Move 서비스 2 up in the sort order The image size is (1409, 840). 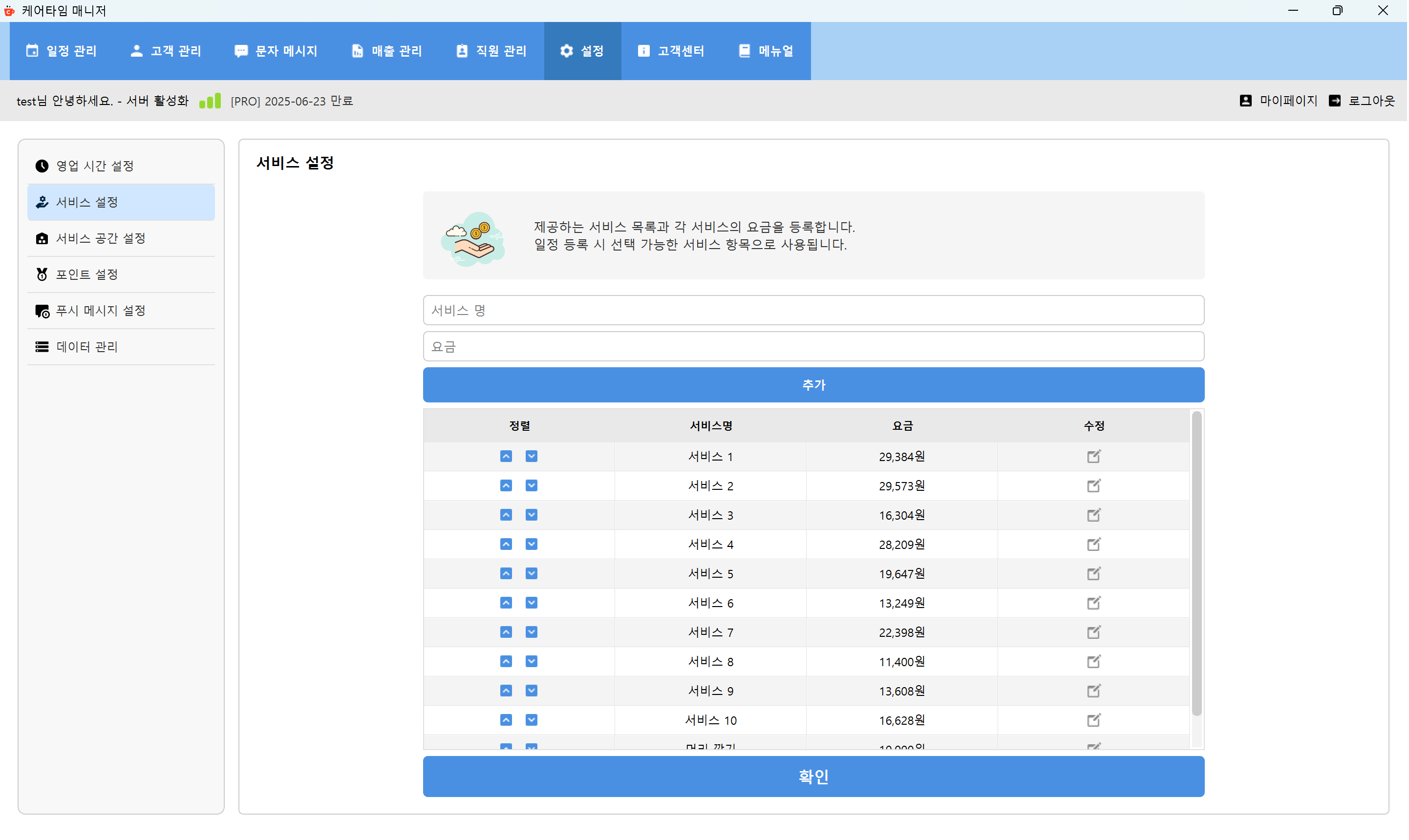click(506, 485)
